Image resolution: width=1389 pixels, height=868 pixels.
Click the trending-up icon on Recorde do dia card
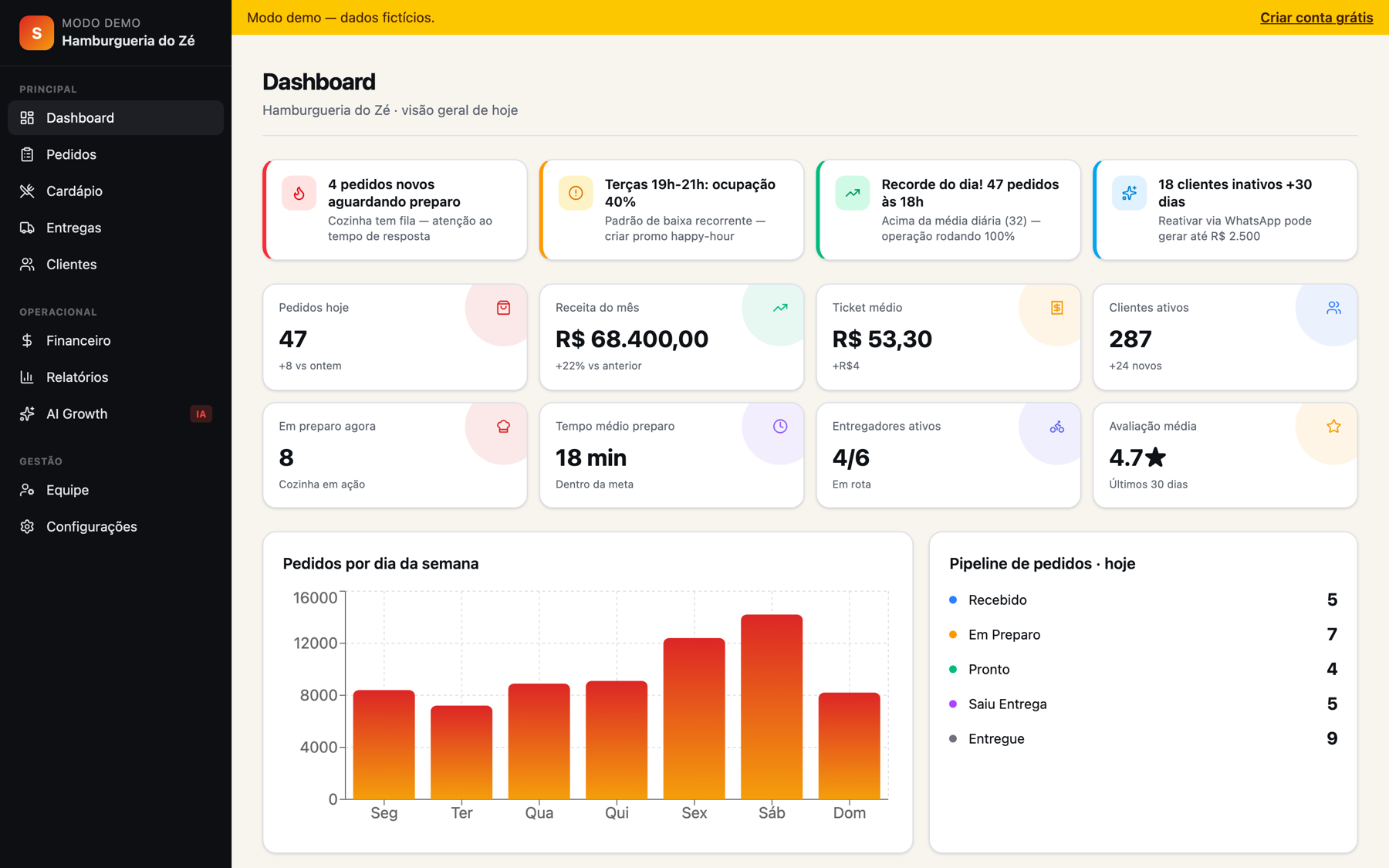coord(852,193)
